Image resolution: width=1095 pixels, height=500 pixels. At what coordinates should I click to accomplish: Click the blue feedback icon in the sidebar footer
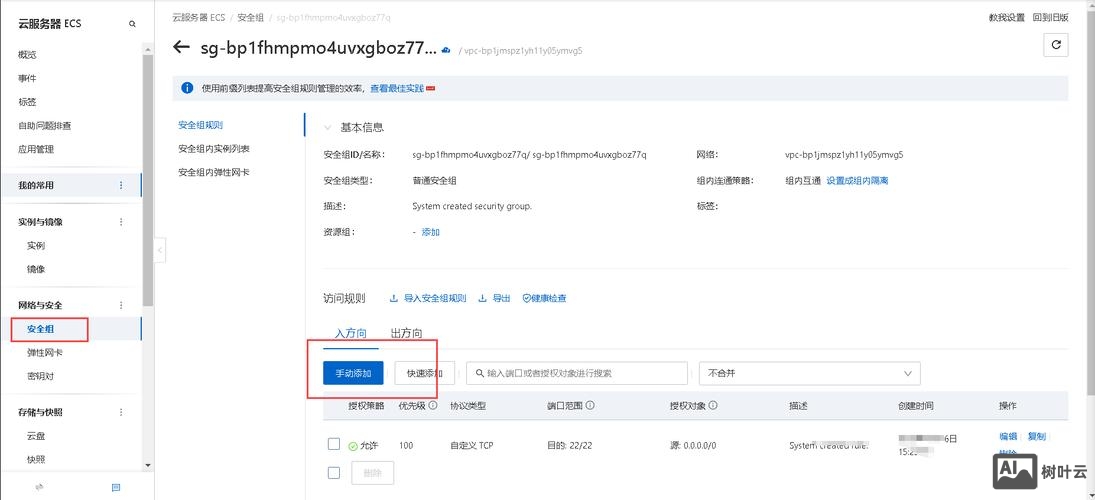(x=116, y=487)
